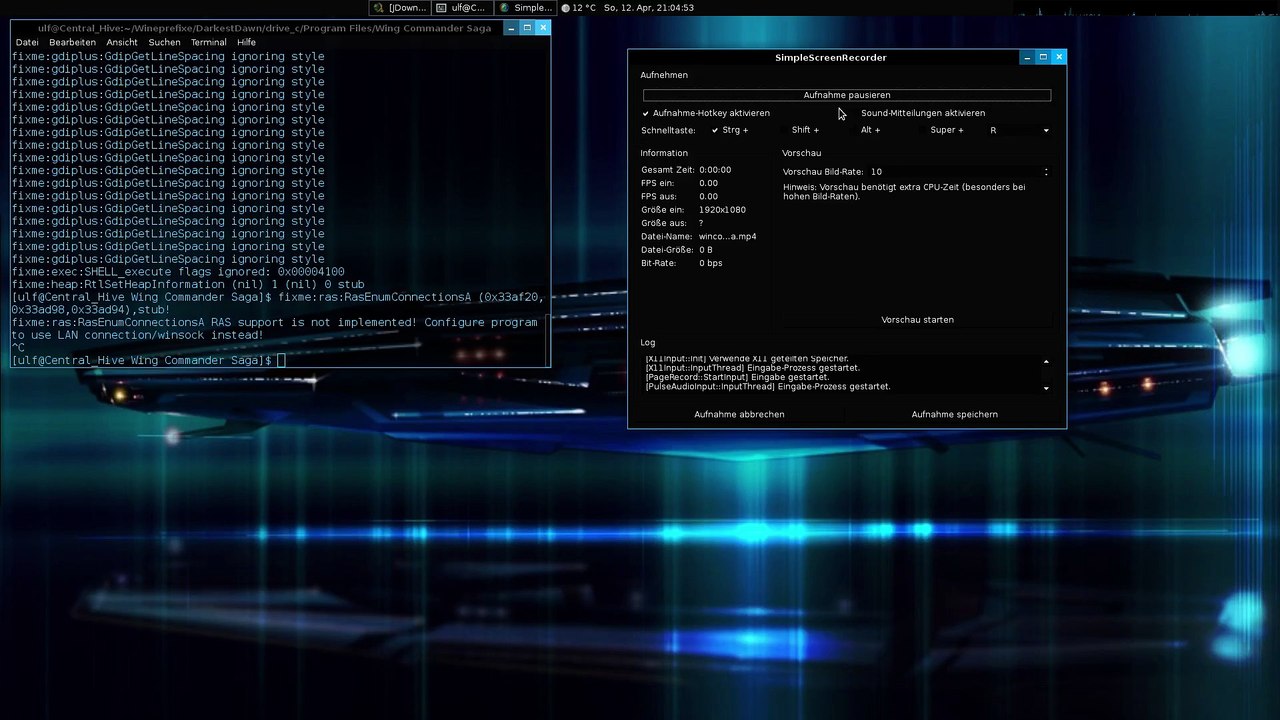Minimize the terminal window

[511, 28]
